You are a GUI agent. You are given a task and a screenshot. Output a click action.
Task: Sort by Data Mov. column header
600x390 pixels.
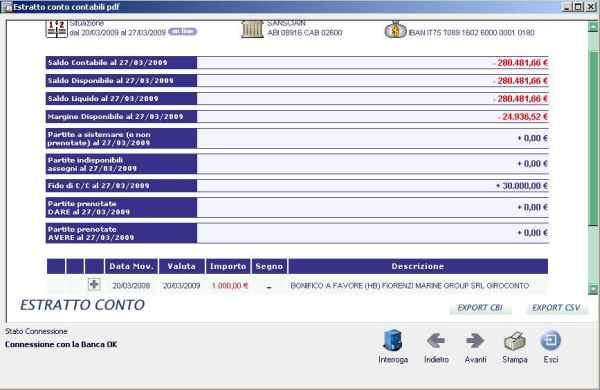click(x=131, y=266)
